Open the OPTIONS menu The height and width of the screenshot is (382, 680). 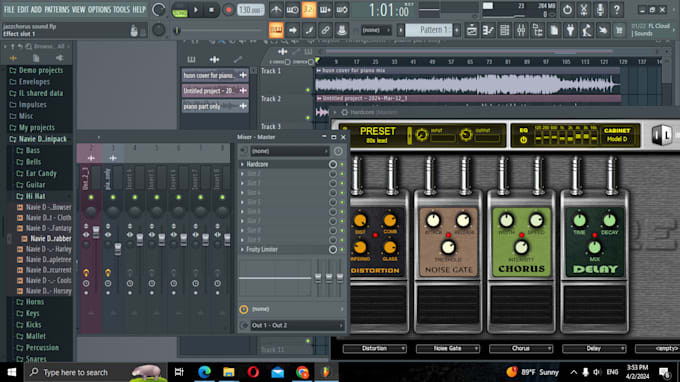(99, 9)
